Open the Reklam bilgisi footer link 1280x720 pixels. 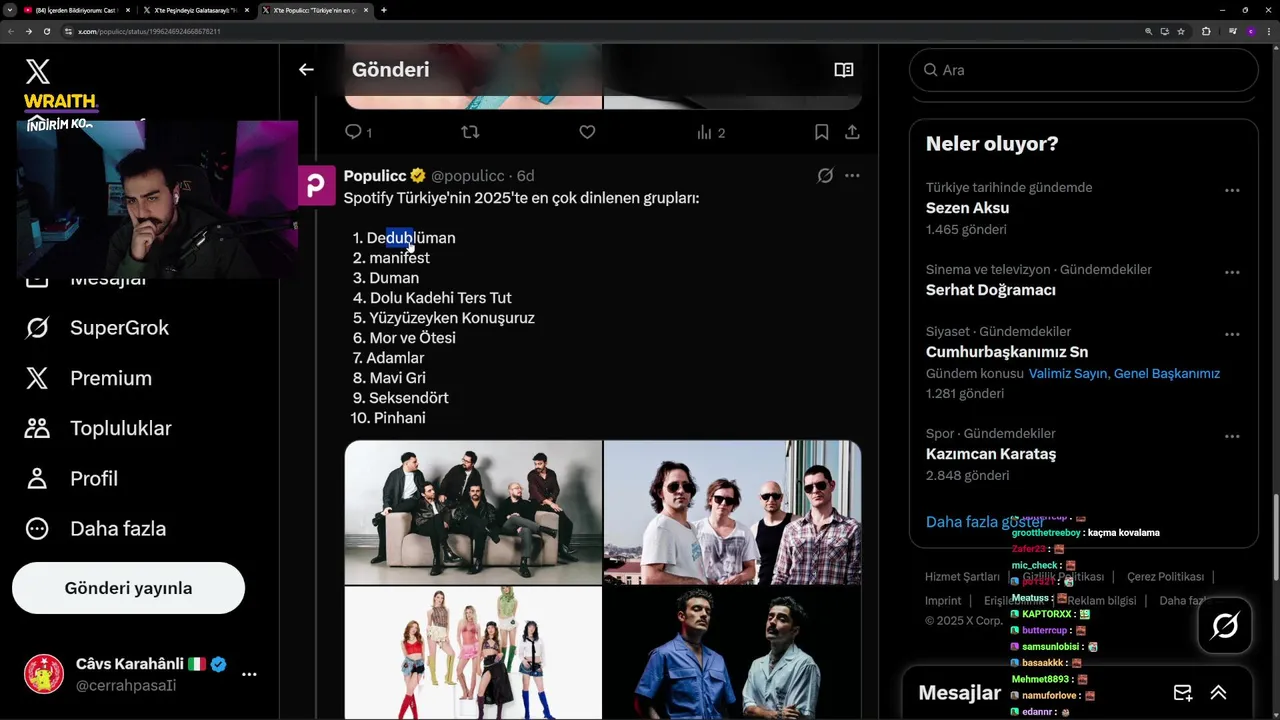[x=1101, y=601]
